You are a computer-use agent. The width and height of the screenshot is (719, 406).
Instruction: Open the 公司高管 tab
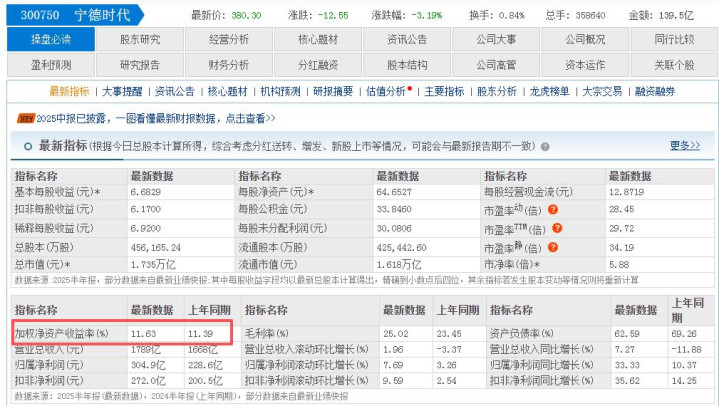(x=496, y=65)
